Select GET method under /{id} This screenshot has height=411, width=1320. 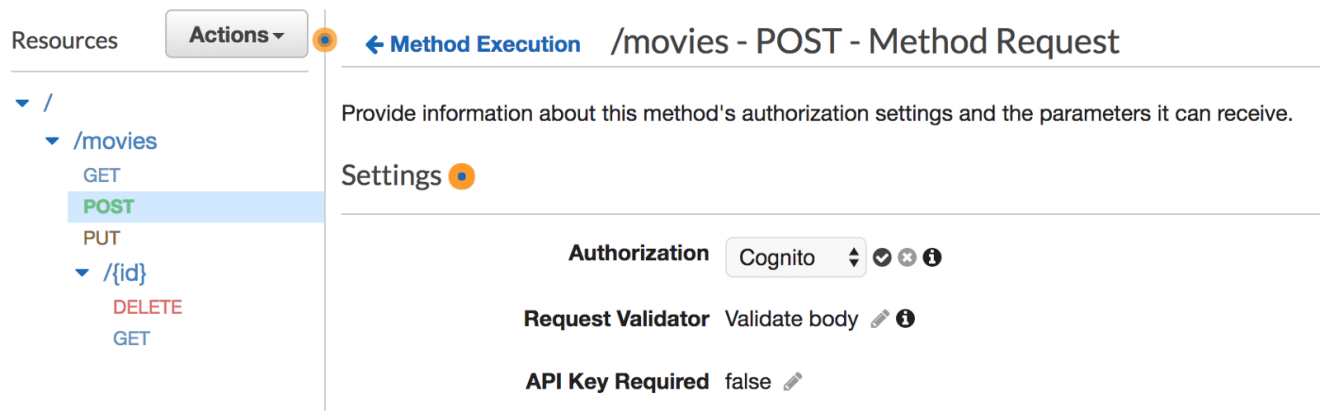(x=132, y=339)
